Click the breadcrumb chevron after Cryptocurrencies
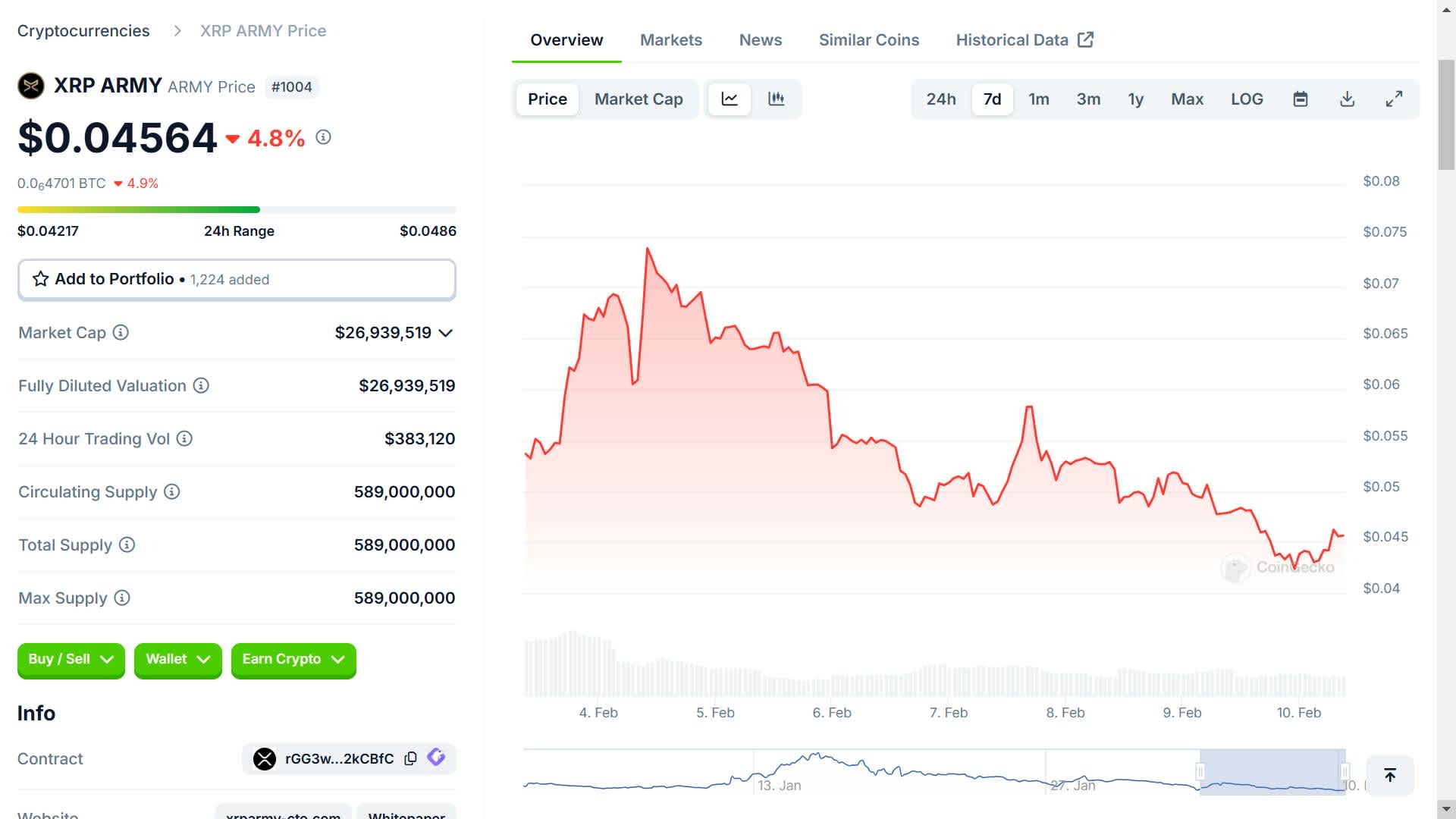1456x819 pixels. click(177, 31)
